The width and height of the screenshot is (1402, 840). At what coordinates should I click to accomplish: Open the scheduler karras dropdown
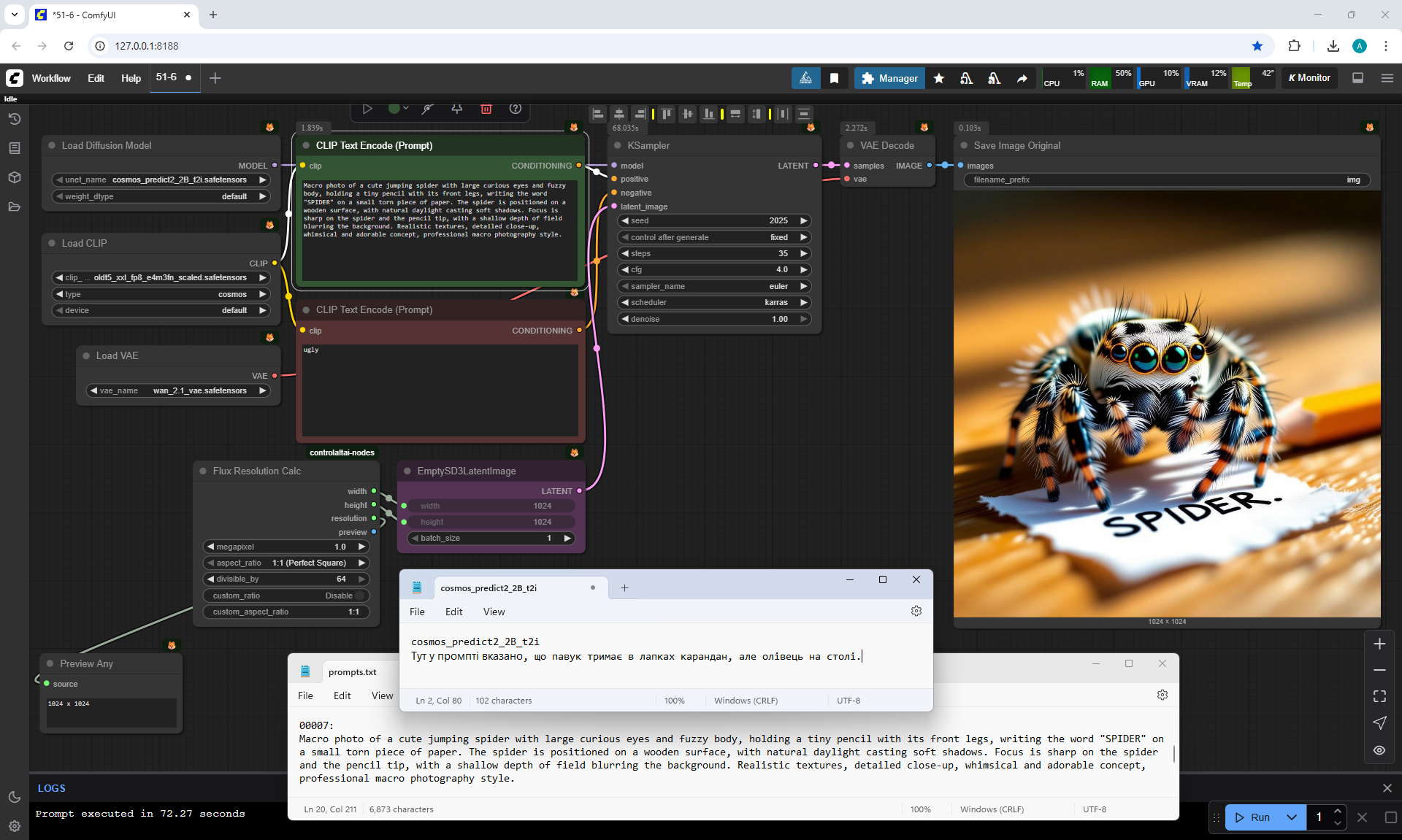coord(715,302)
